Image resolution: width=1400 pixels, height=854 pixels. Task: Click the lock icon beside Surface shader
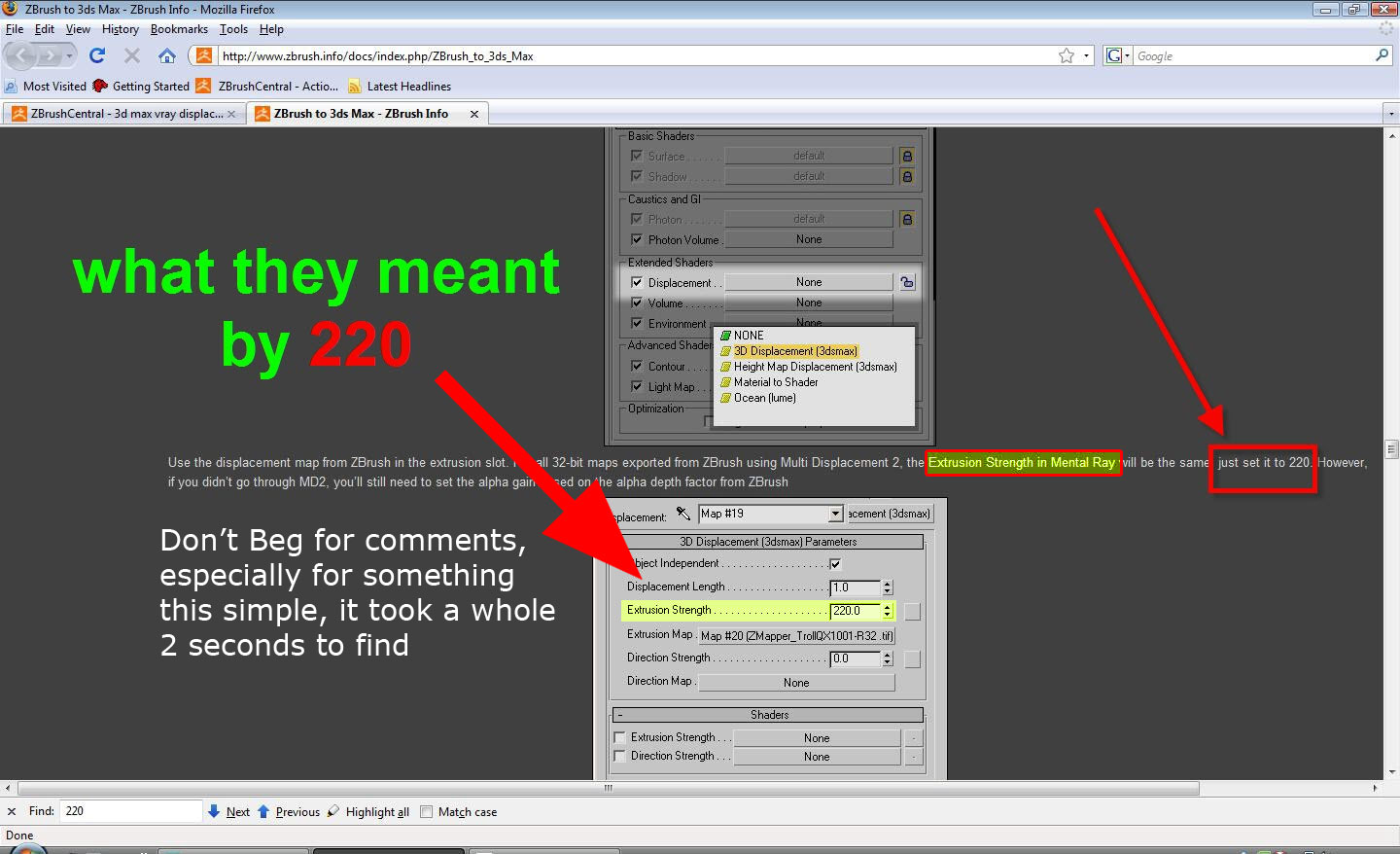907,156
